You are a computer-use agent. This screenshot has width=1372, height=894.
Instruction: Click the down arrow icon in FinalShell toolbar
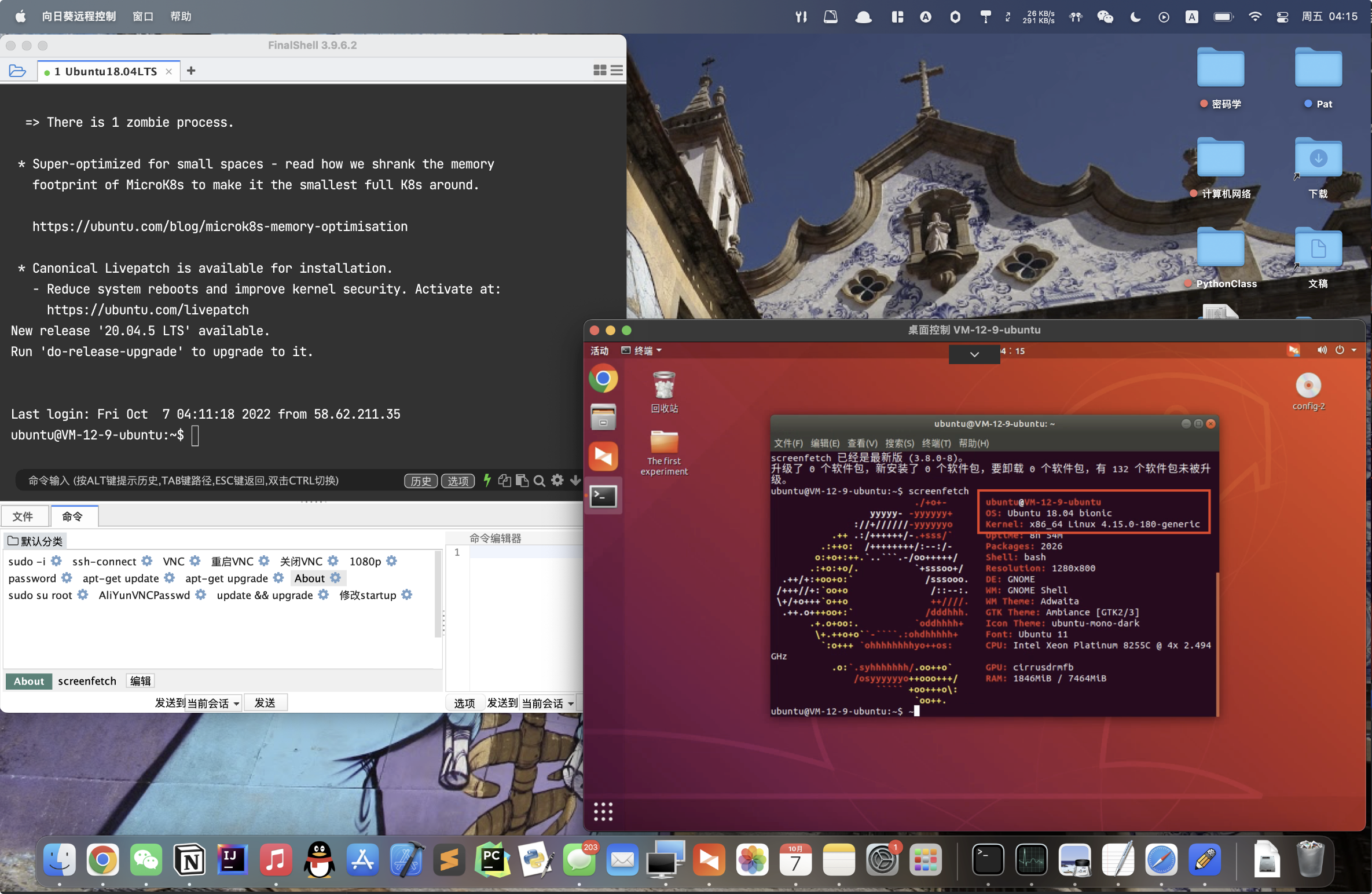tap(575, 480)
